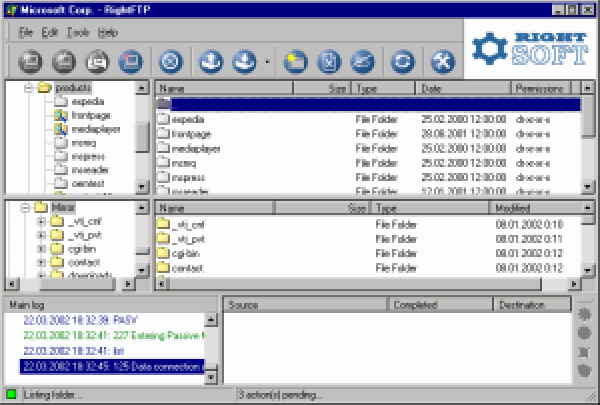
Task: Click the Permissions column header
Action: tap(542, 89)
